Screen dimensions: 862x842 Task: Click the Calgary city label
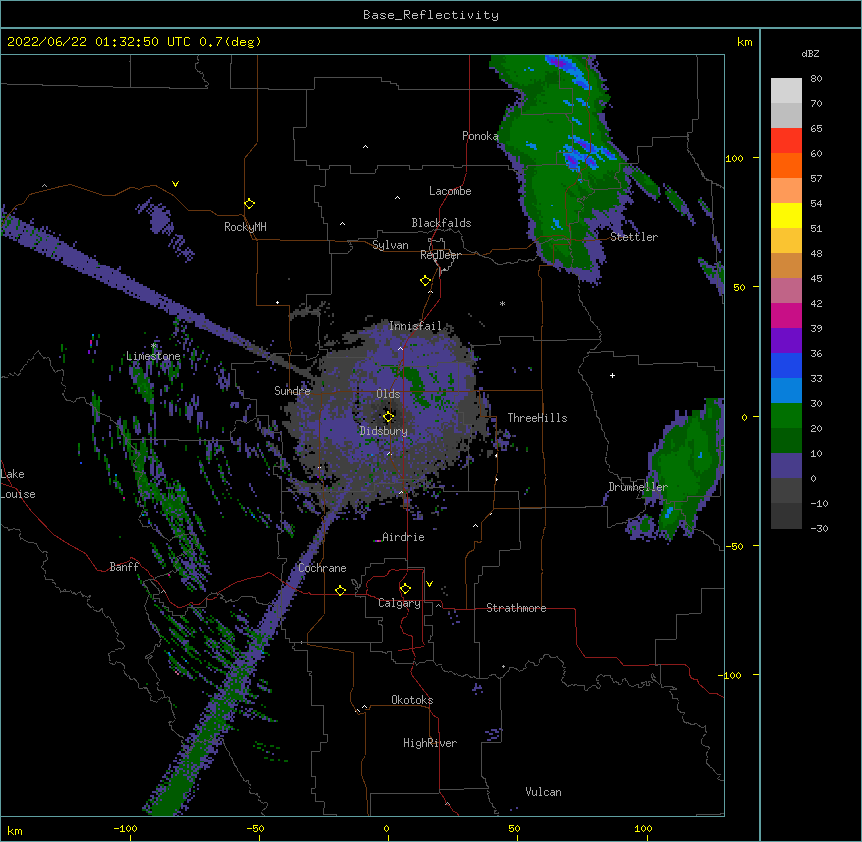point(399,603)
